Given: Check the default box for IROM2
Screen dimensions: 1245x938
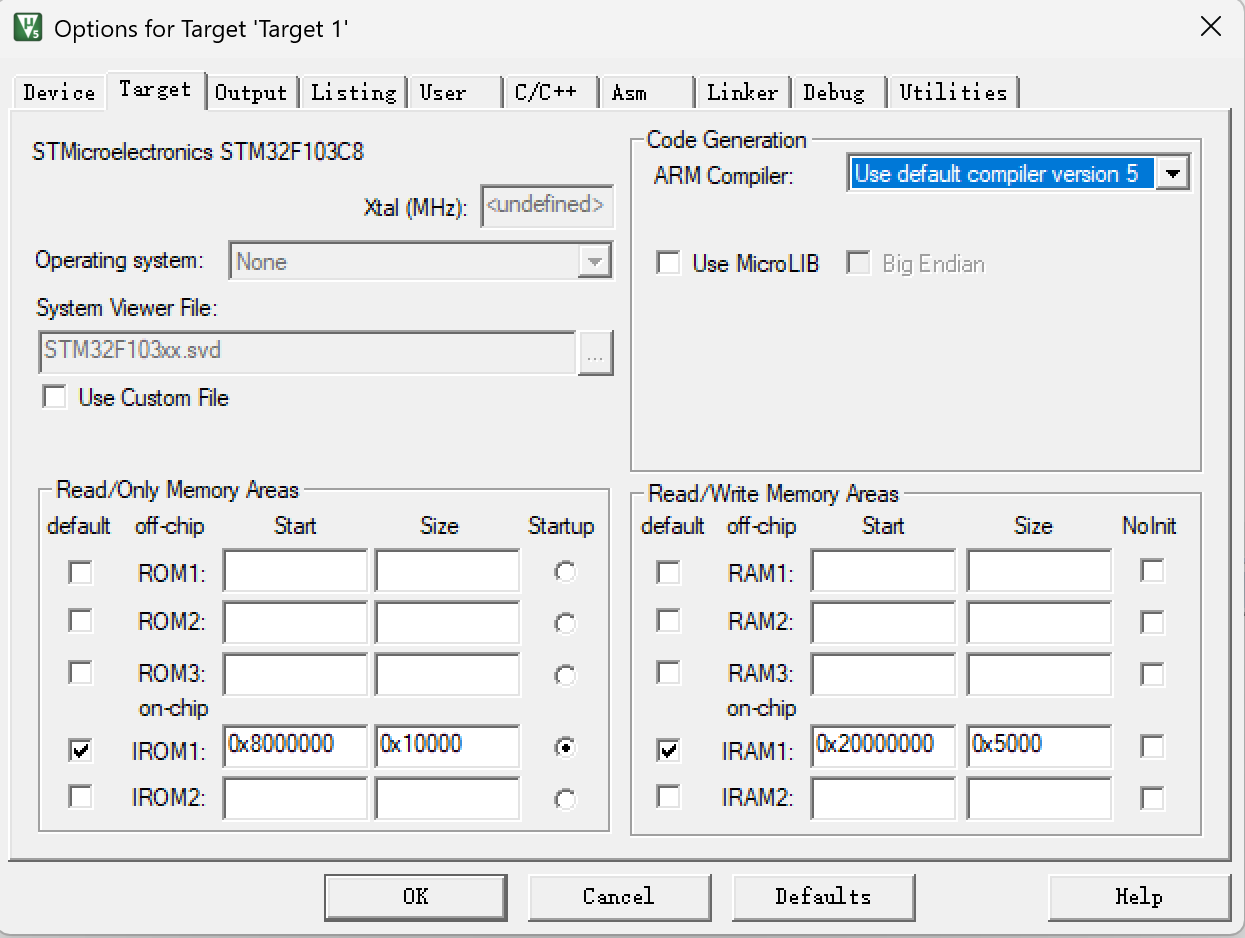Looking at the screenshot, I should (80, 797).
